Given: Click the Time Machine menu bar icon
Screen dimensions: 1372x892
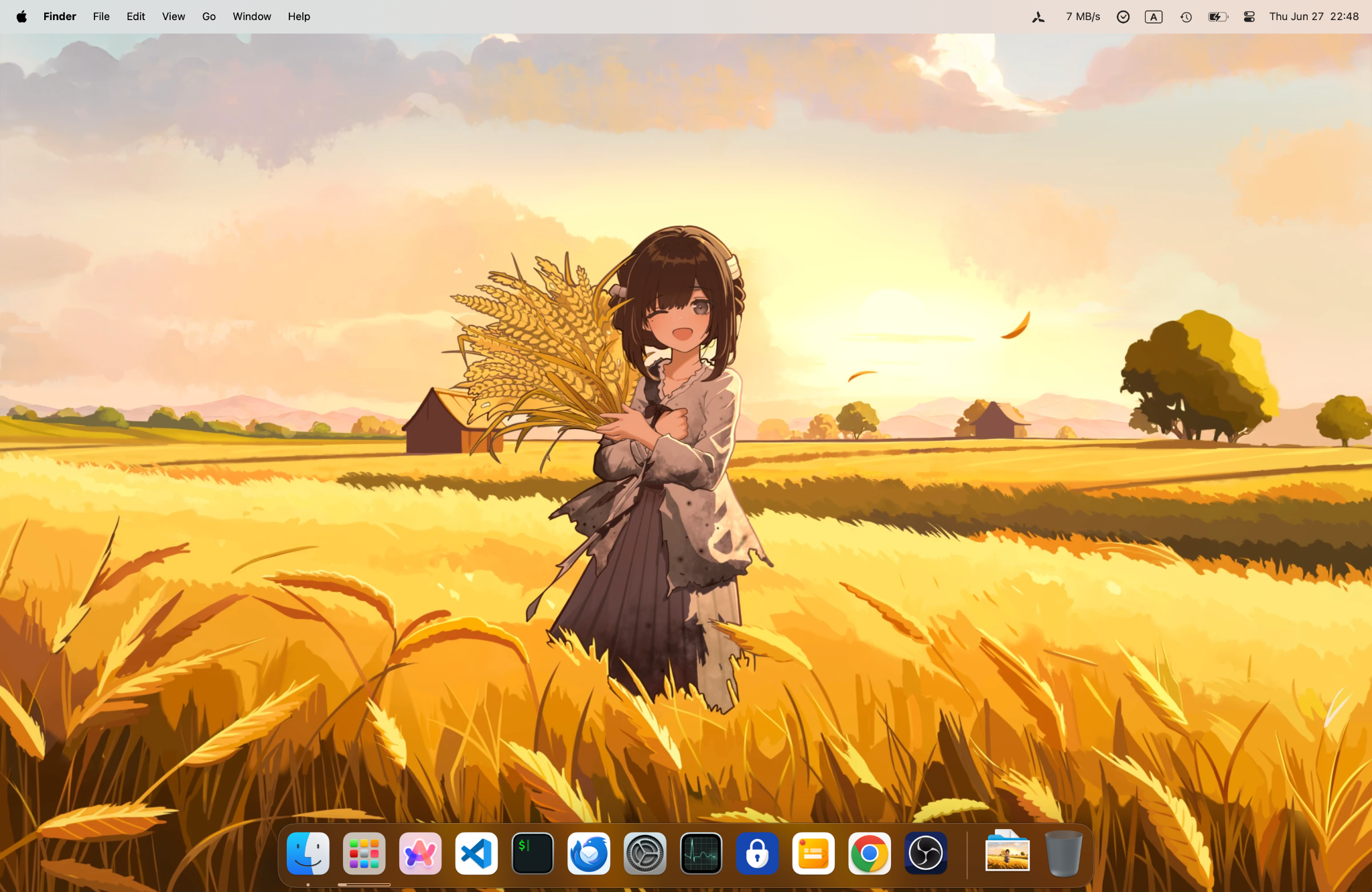Looking at the screenshot, I should point(1185,16).
